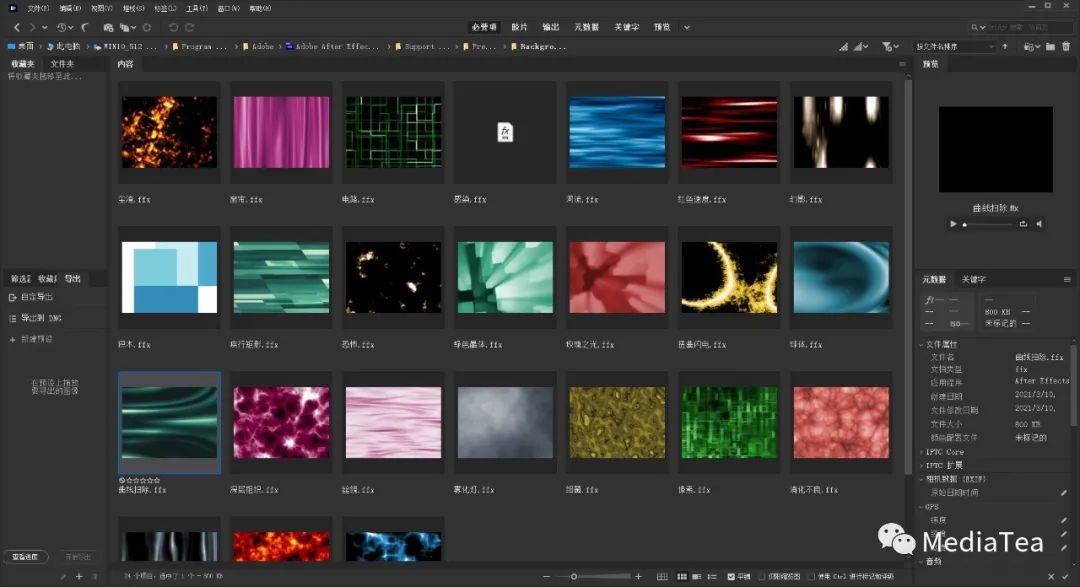The image size is (1080, 587).
Task: Open the 工具 menu
Action: tap(197, 8)
